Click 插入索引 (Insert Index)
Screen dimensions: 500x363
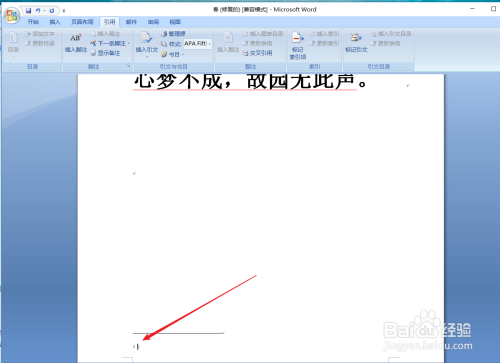(x=324, y=34)
